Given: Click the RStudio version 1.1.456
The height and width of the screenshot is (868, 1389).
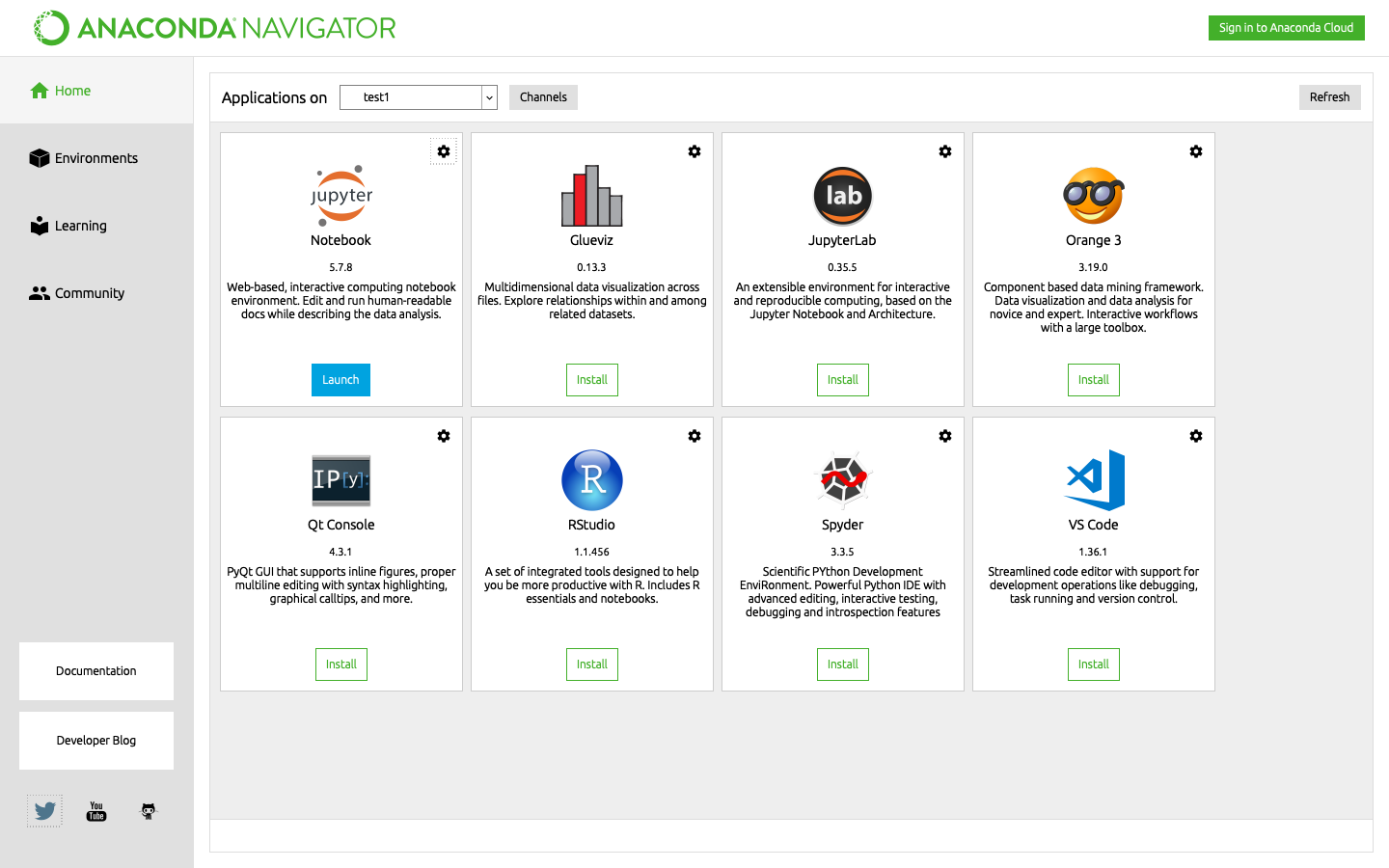Looking at the screenshot, I should [592, 552].
